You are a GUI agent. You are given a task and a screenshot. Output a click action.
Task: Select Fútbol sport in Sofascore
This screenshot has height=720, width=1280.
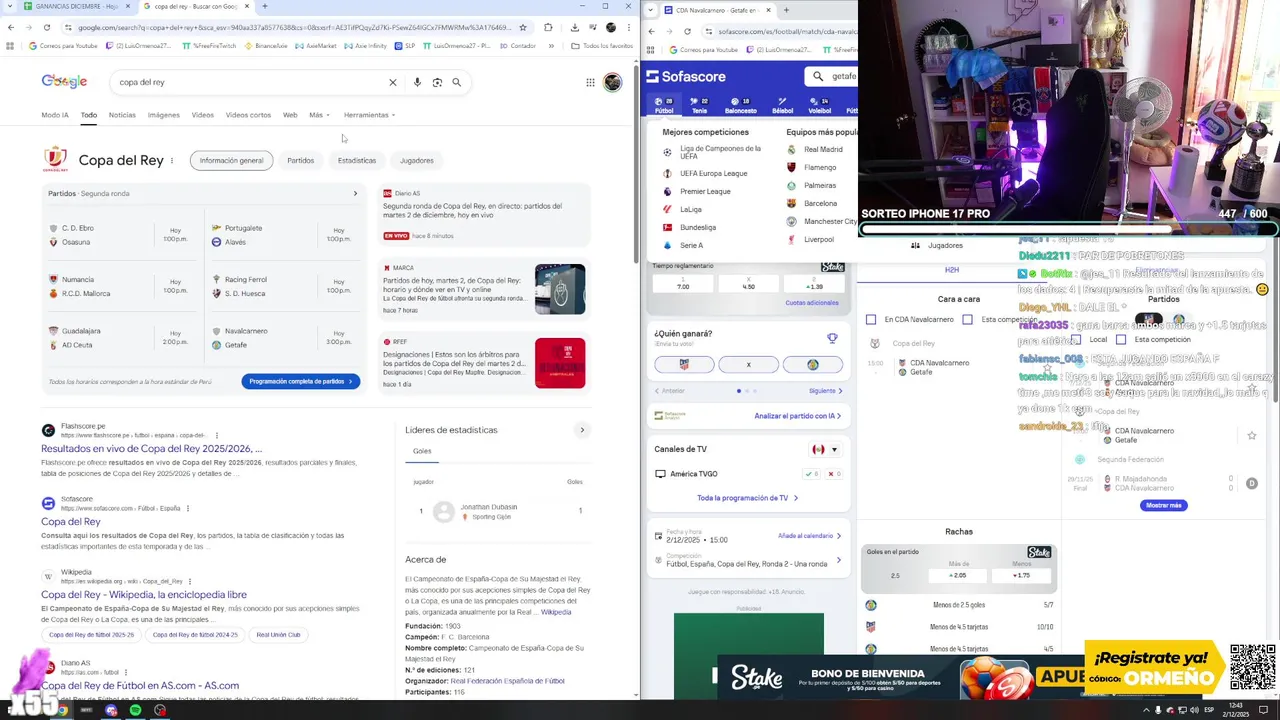(664, 105)
